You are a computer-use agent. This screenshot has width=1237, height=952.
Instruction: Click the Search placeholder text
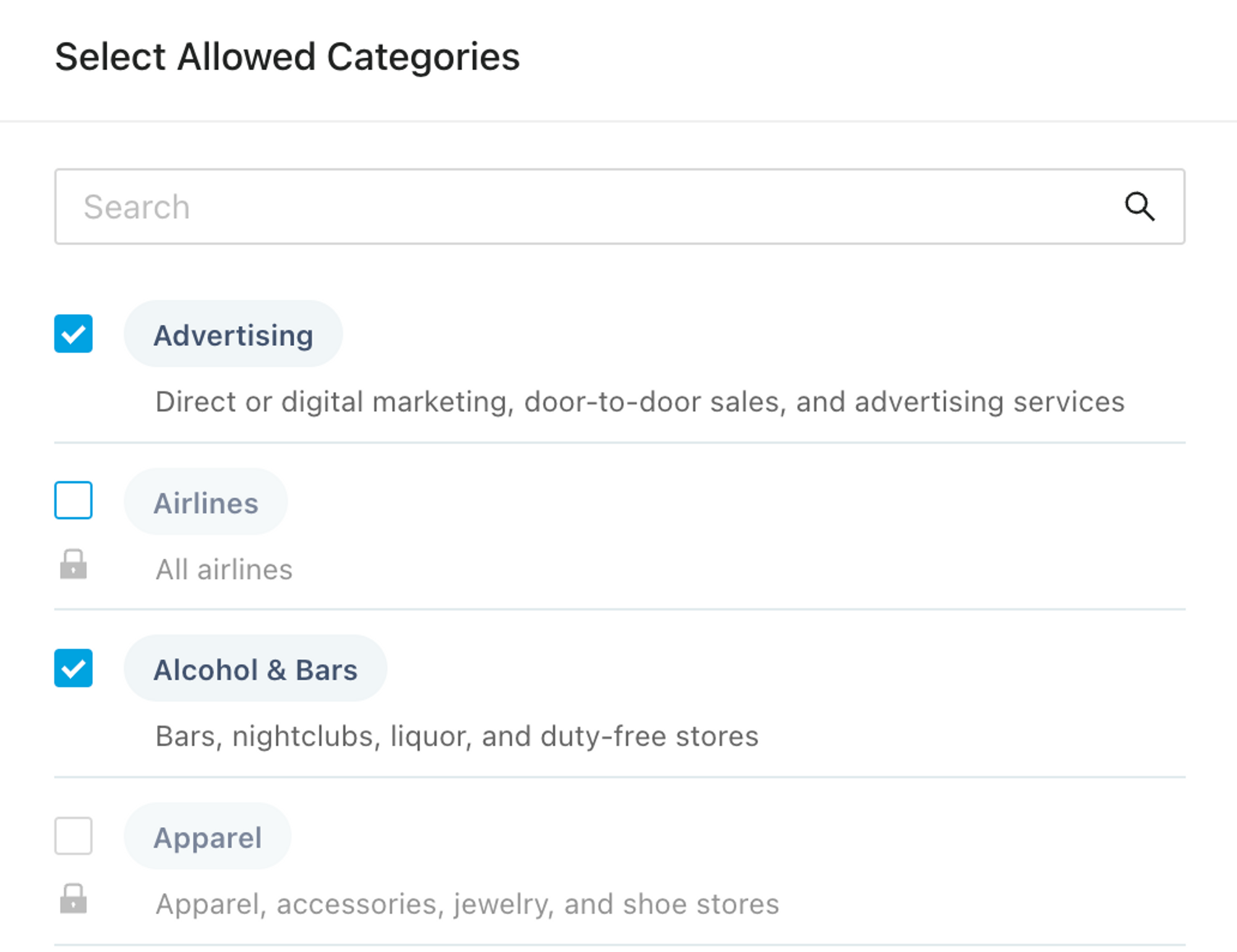[x=137, y=207]
